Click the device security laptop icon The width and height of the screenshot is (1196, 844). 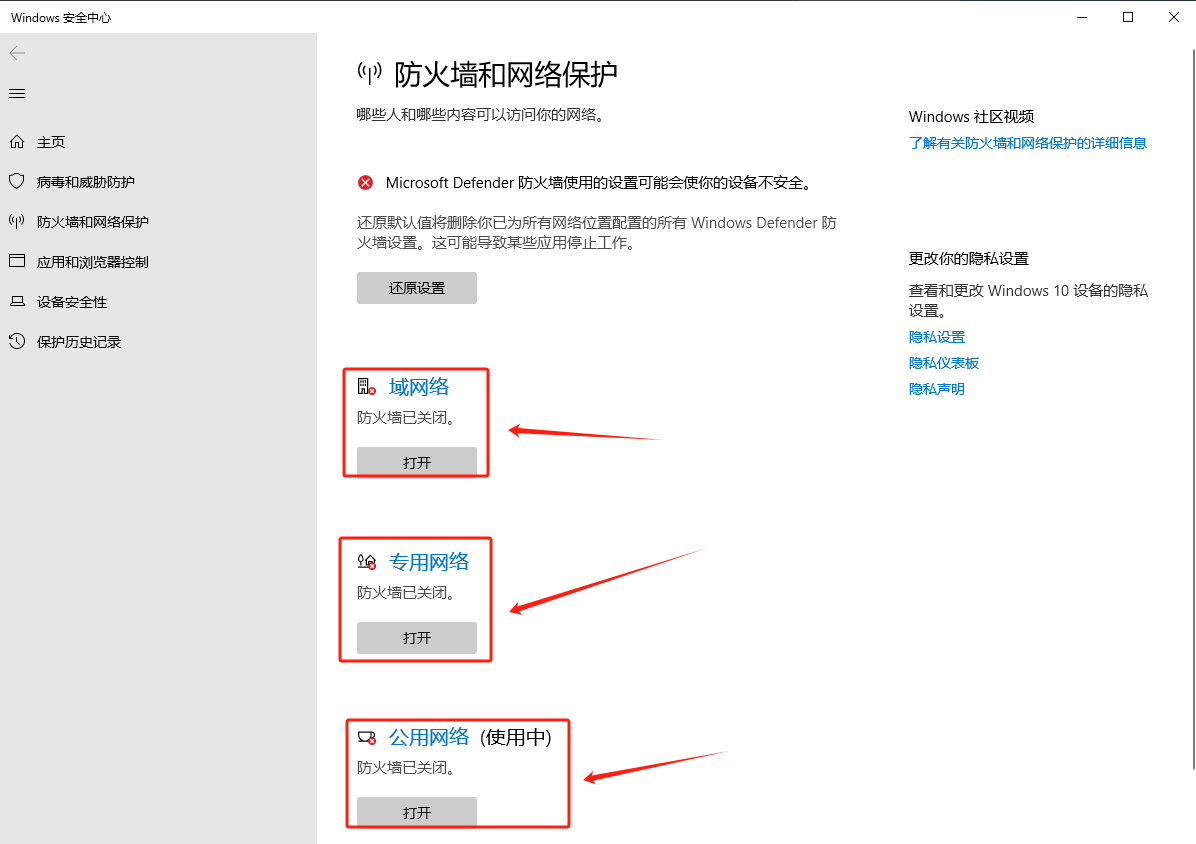[17, 302]
